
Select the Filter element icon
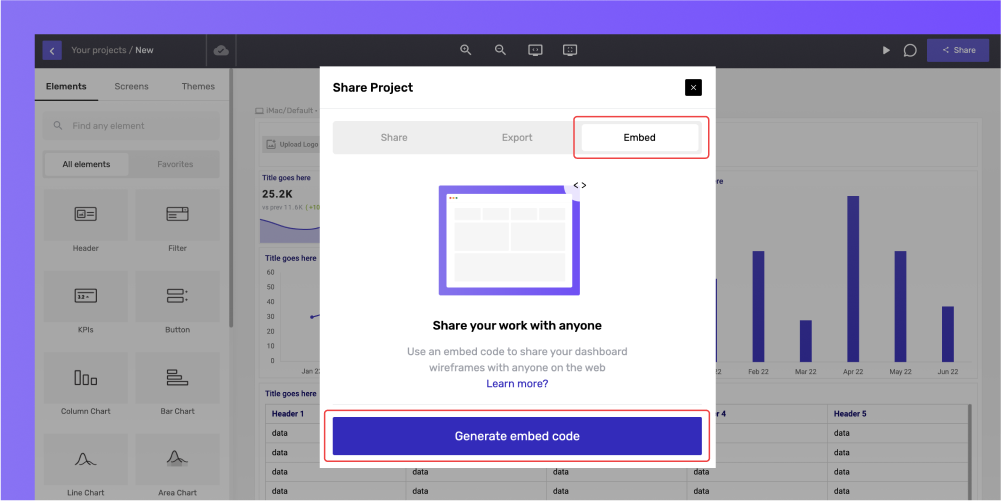(177, 214)
